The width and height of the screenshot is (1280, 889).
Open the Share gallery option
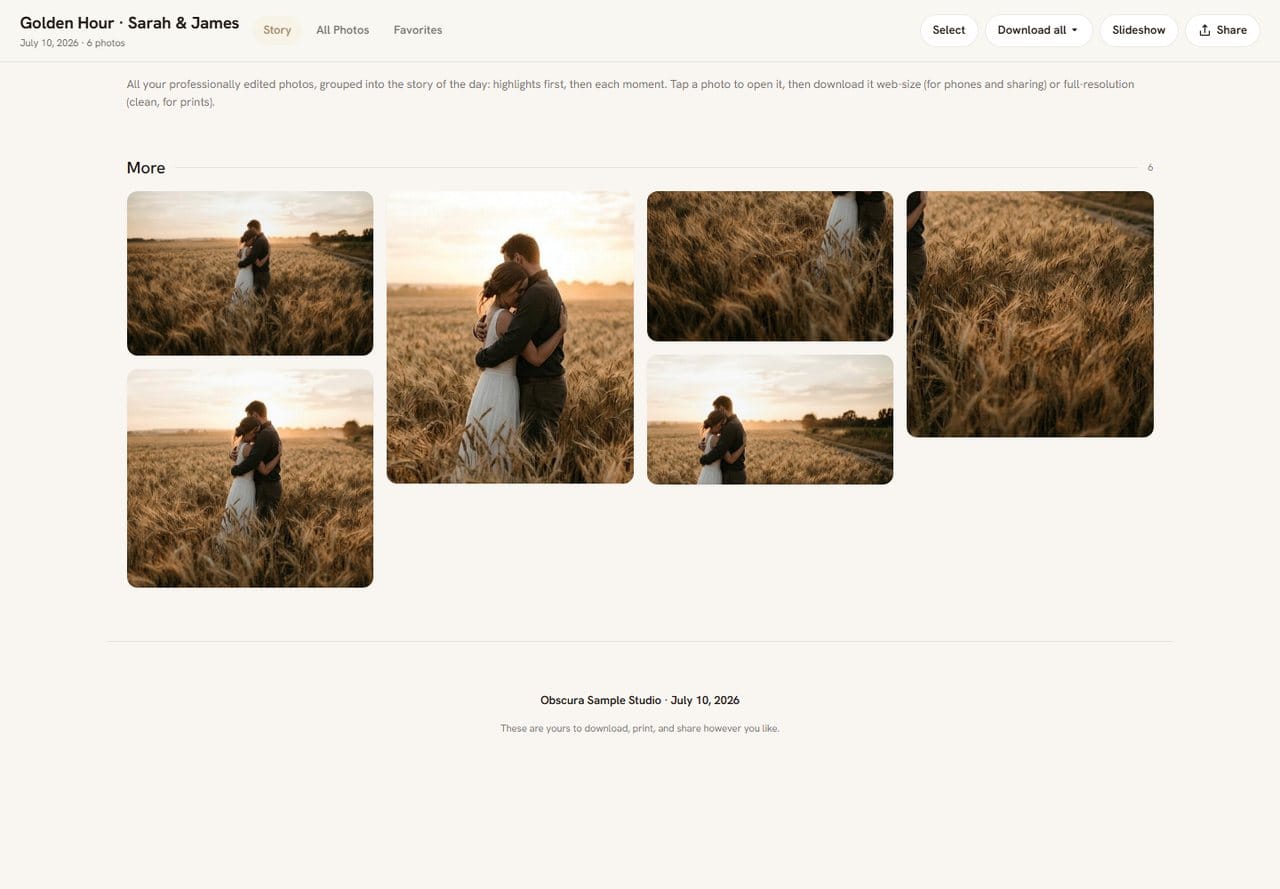click(1222, 30)
